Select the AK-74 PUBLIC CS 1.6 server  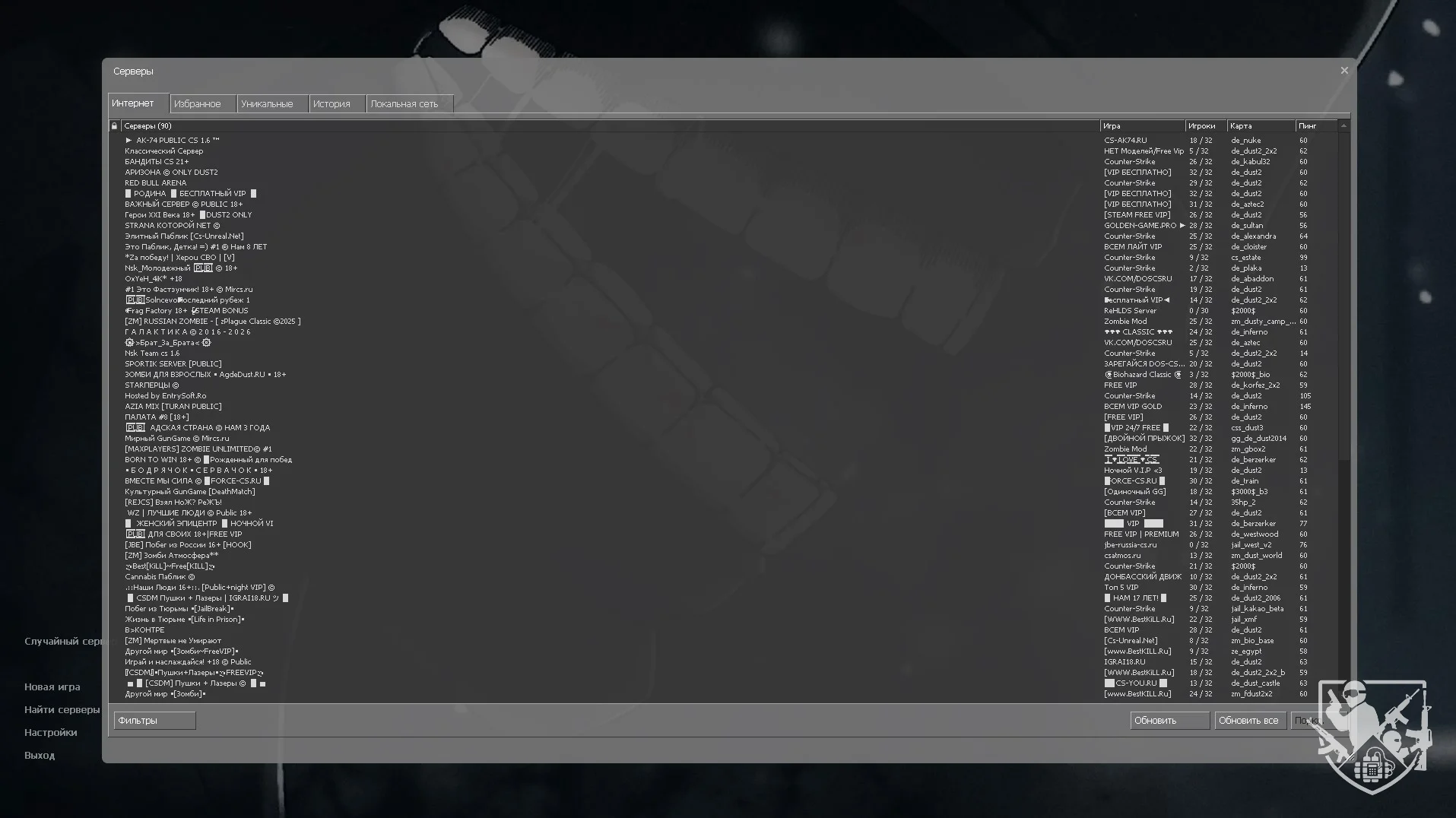pos(177,141)
